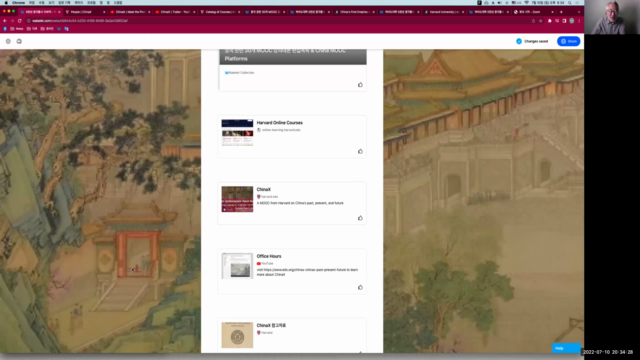The image size is (640, 360).
Task: Open the Chrome profile avatar
Action: [x=572, y=21]
